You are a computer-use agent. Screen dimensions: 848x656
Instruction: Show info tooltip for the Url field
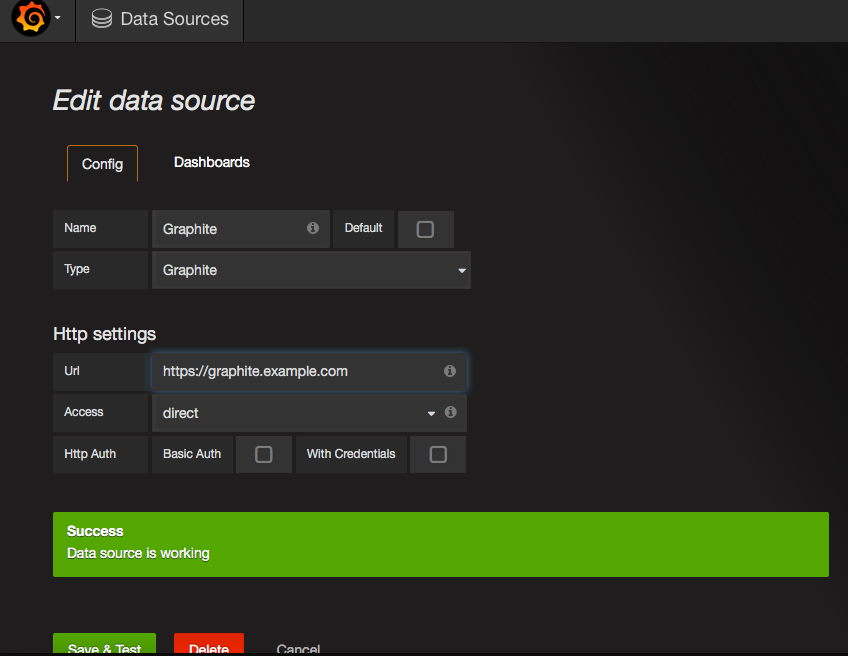449,371
